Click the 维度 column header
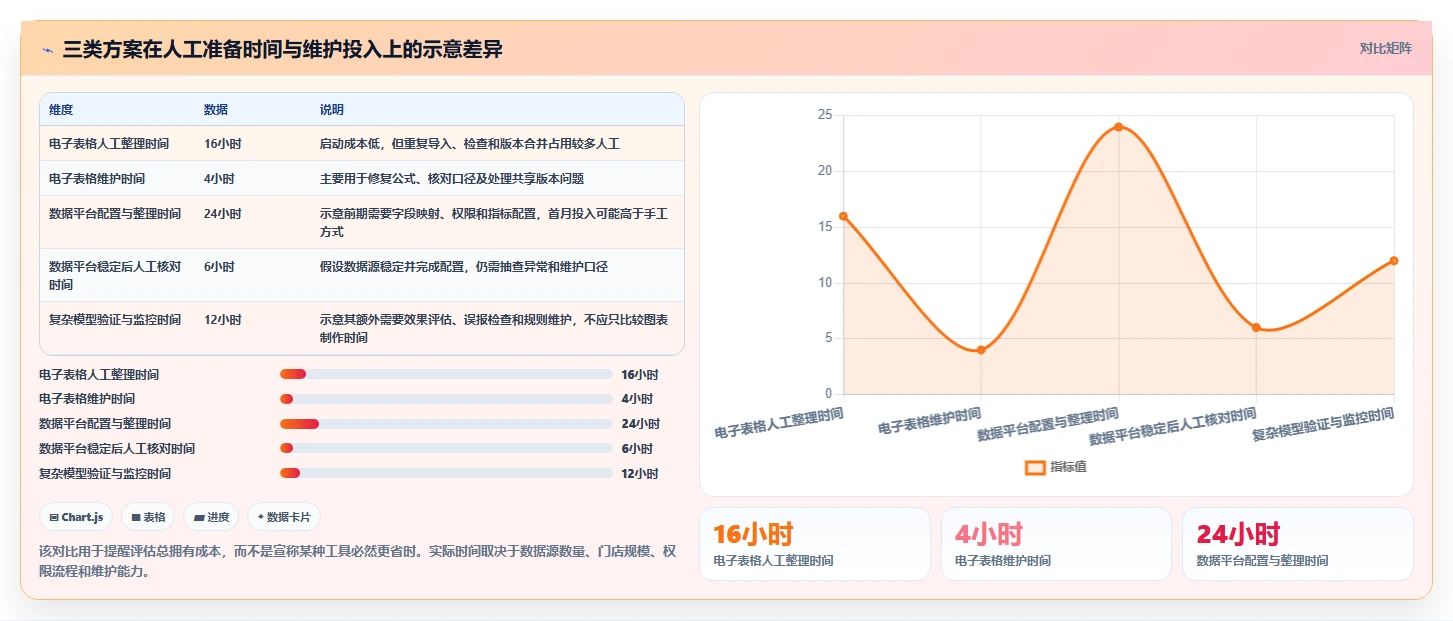The height and width of the screenshot is (621, 1453). pos(61,110)
